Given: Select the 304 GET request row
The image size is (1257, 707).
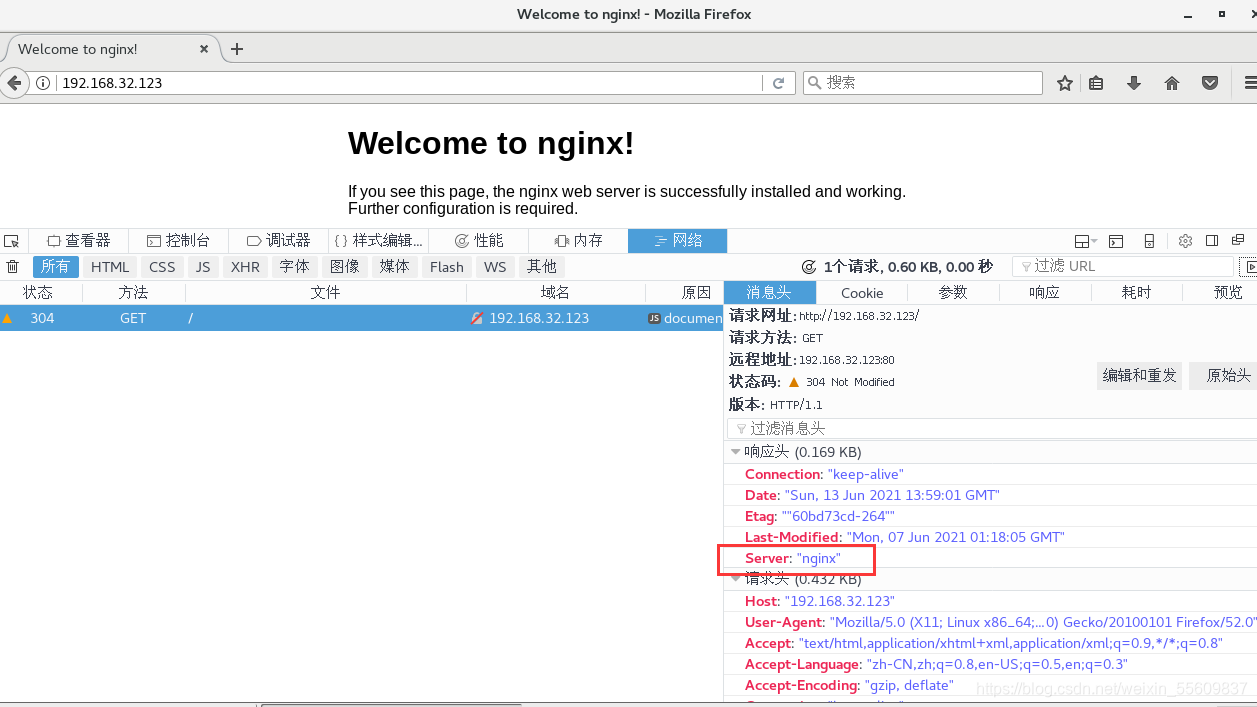Looking at the screenshot, I should tap(361, 318).
